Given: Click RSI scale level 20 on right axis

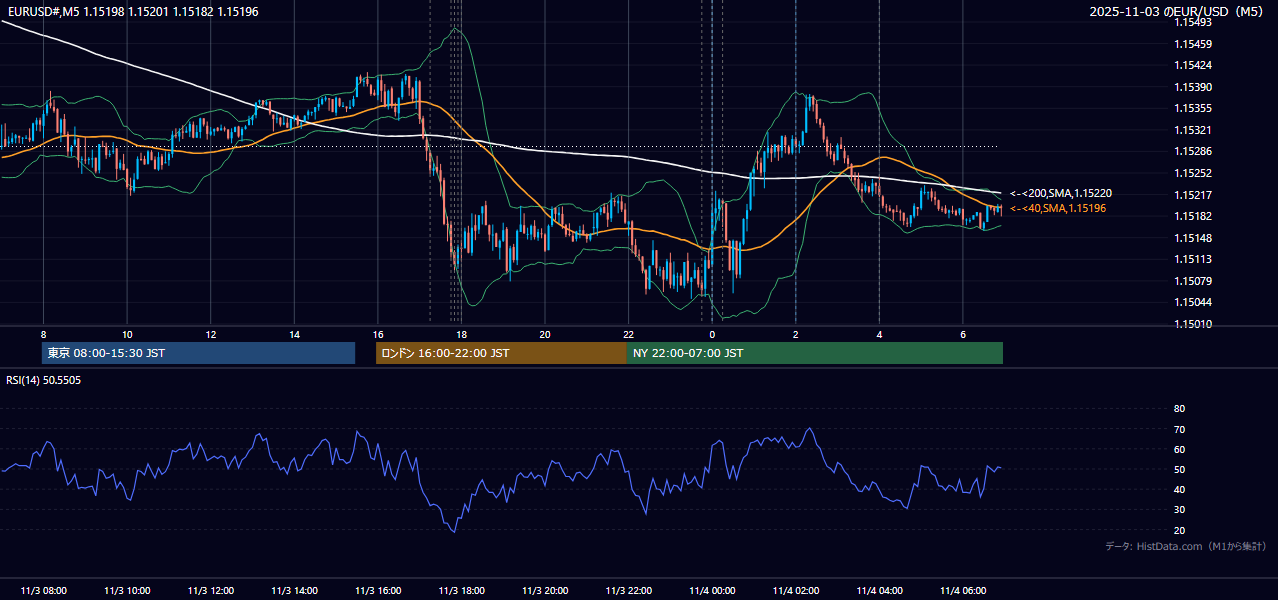Looking at the screenshot, I should [1179, 530].
